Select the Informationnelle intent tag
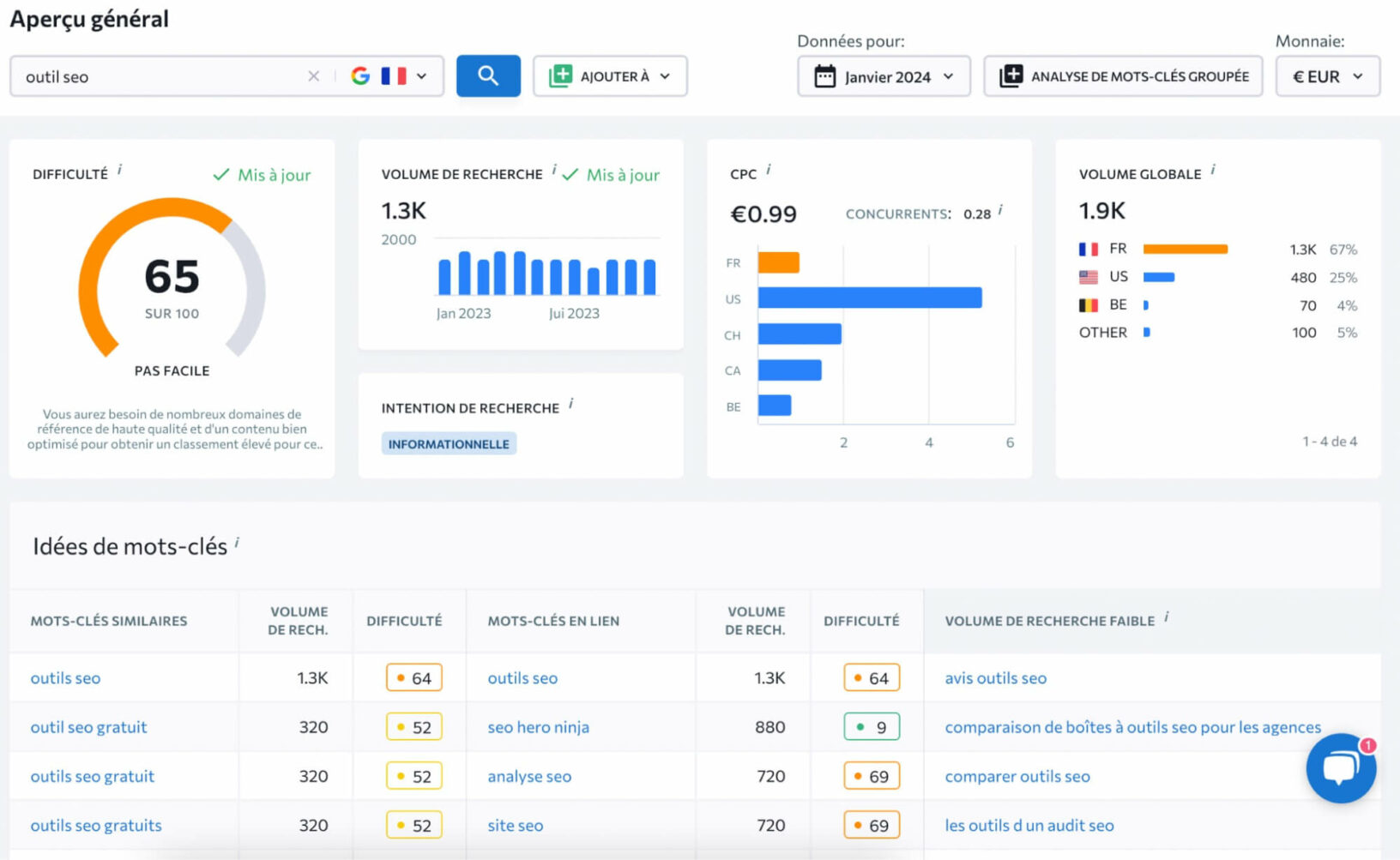Screen dimensions: 1400x860 (449, 444)
